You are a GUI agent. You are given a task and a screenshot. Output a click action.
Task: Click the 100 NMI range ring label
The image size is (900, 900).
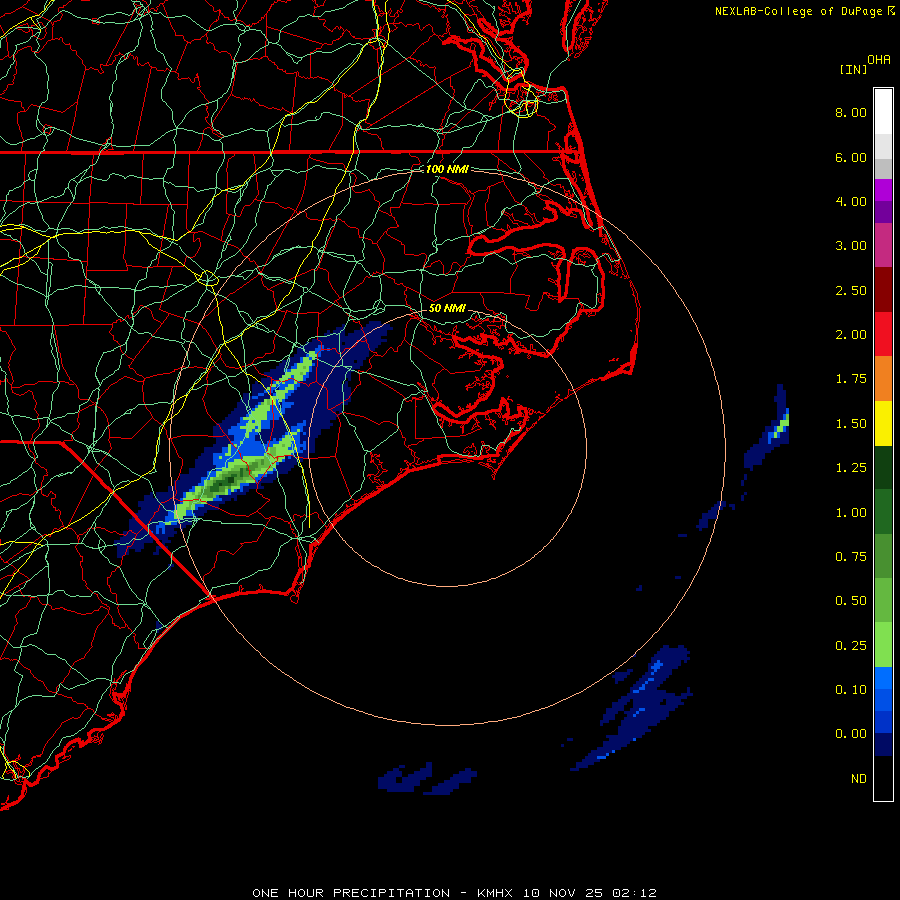[x=447, y=169]
